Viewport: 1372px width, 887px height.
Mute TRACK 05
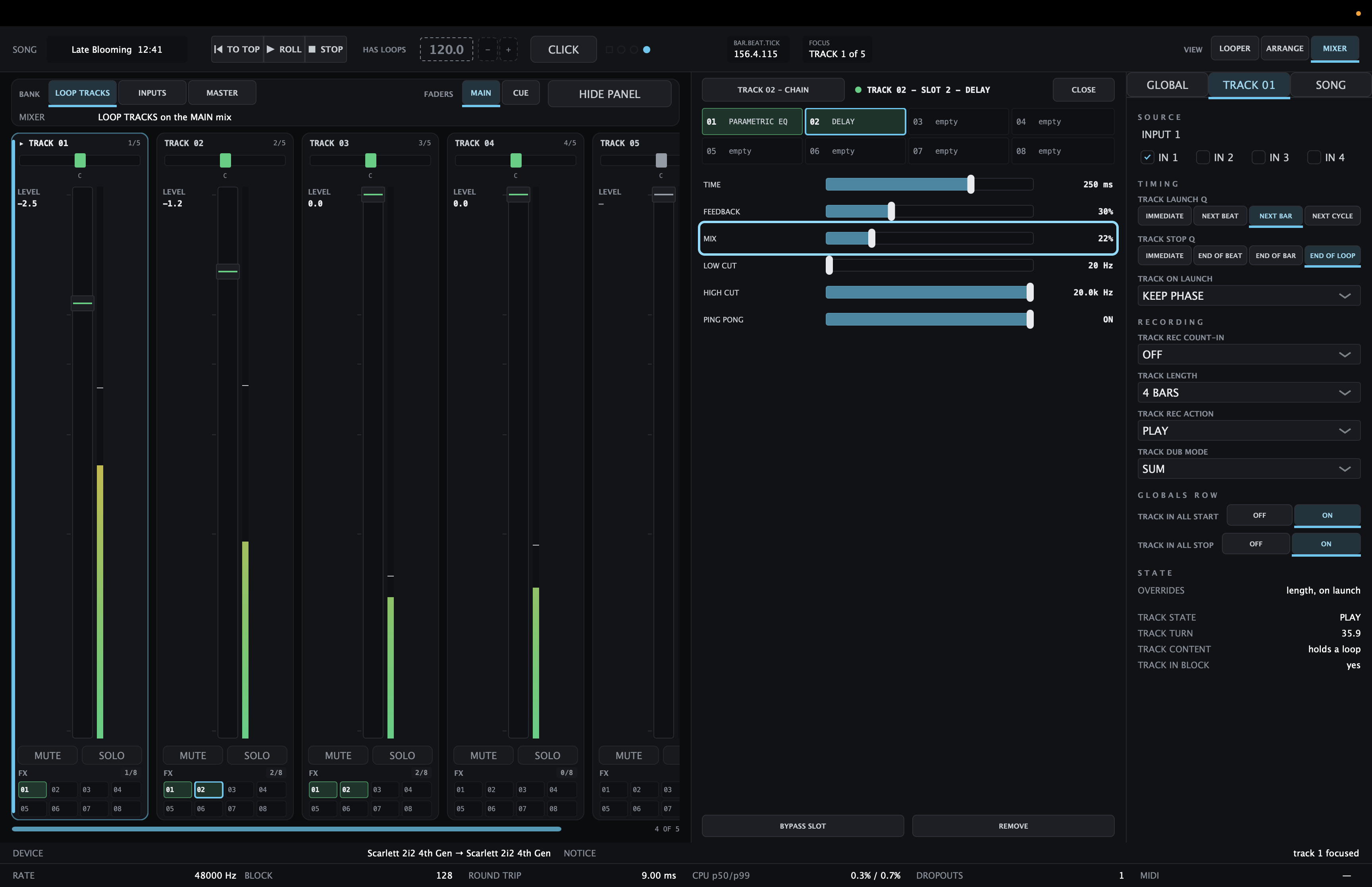628,755
